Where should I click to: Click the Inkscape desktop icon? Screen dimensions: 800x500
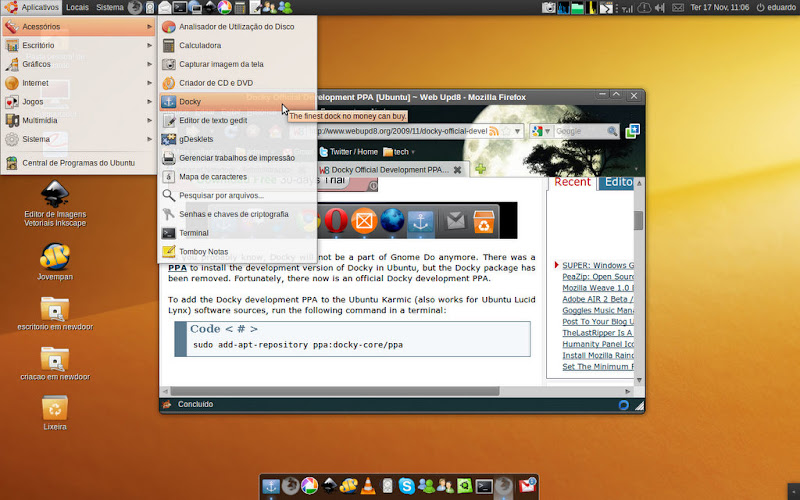click(55, 194)
